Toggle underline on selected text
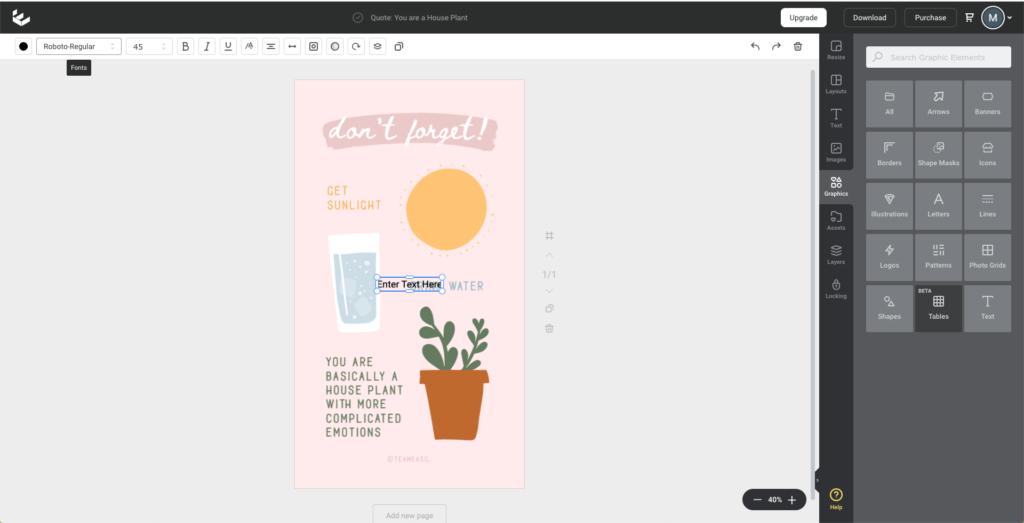The image size is (1024, 523). point(228,47)
